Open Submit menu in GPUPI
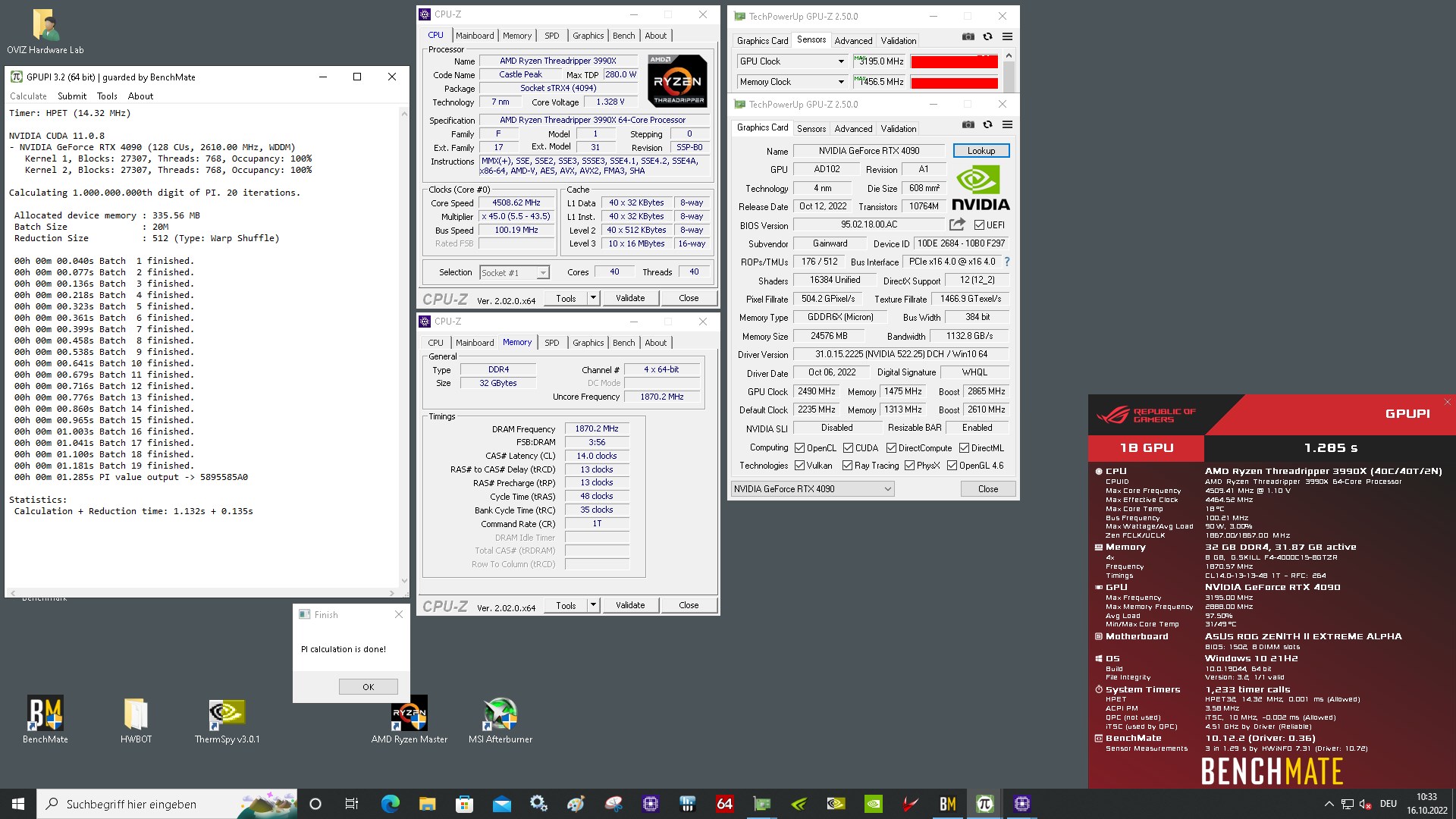 72,96
